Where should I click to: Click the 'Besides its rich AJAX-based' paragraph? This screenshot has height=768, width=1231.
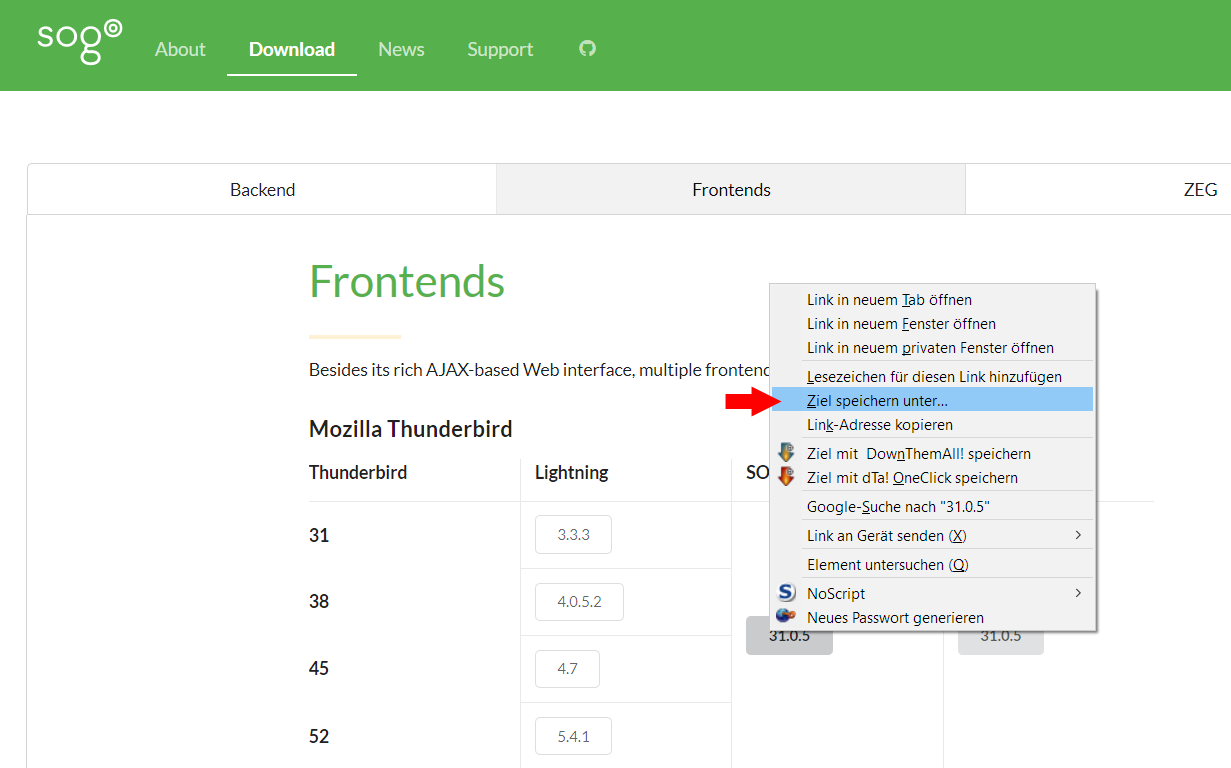click(x=539, y=370)
